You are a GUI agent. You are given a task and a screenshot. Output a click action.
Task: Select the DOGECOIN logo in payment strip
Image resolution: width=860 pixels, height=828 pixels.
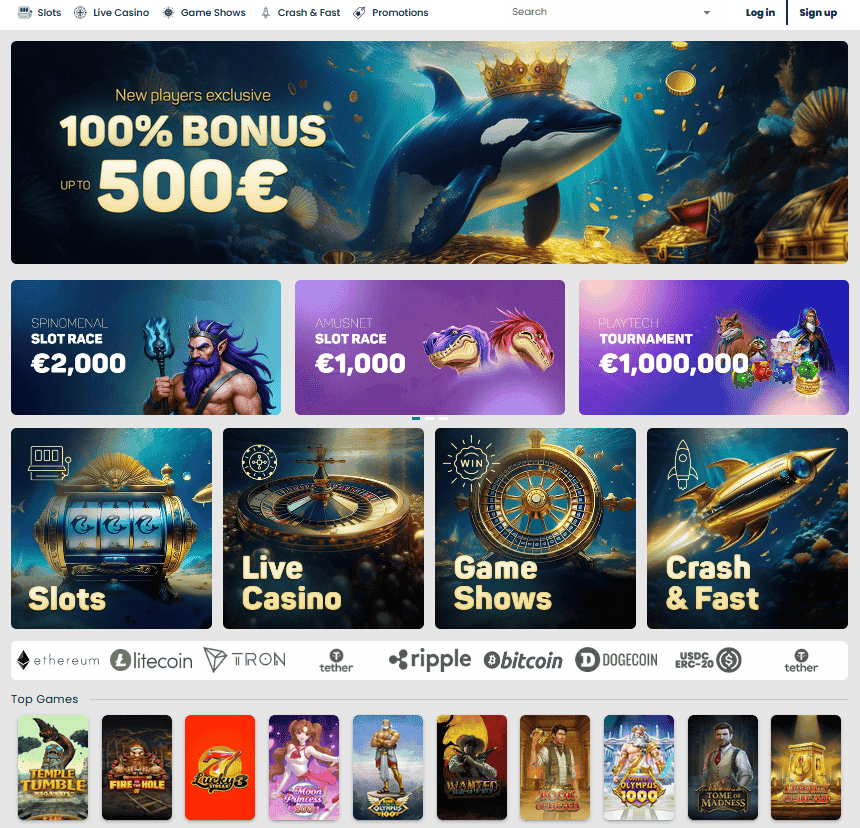coord(616,660)
